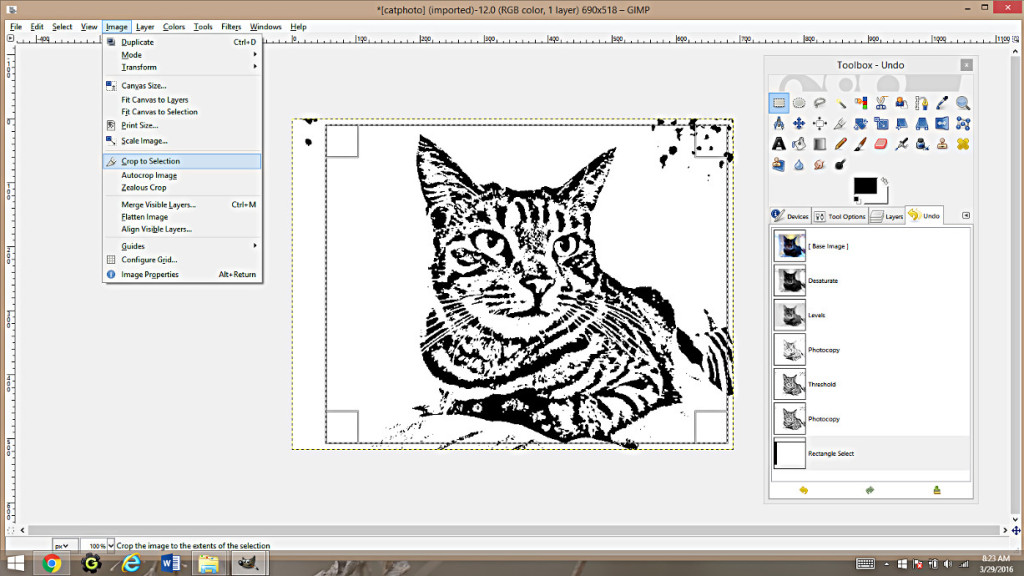This screenshot has width=1024, height=576.
Task: Select the Paintbrush tool
Action: click(x=859, y=143)
